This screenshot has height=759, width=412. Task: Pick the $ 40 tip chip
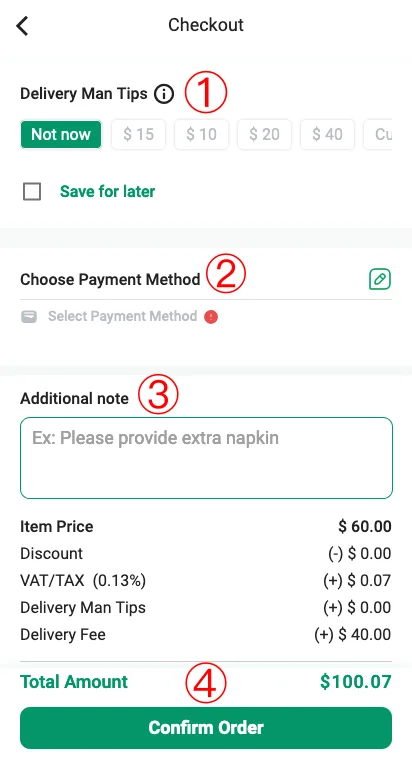pyautogui.click(x=327, y=134)
